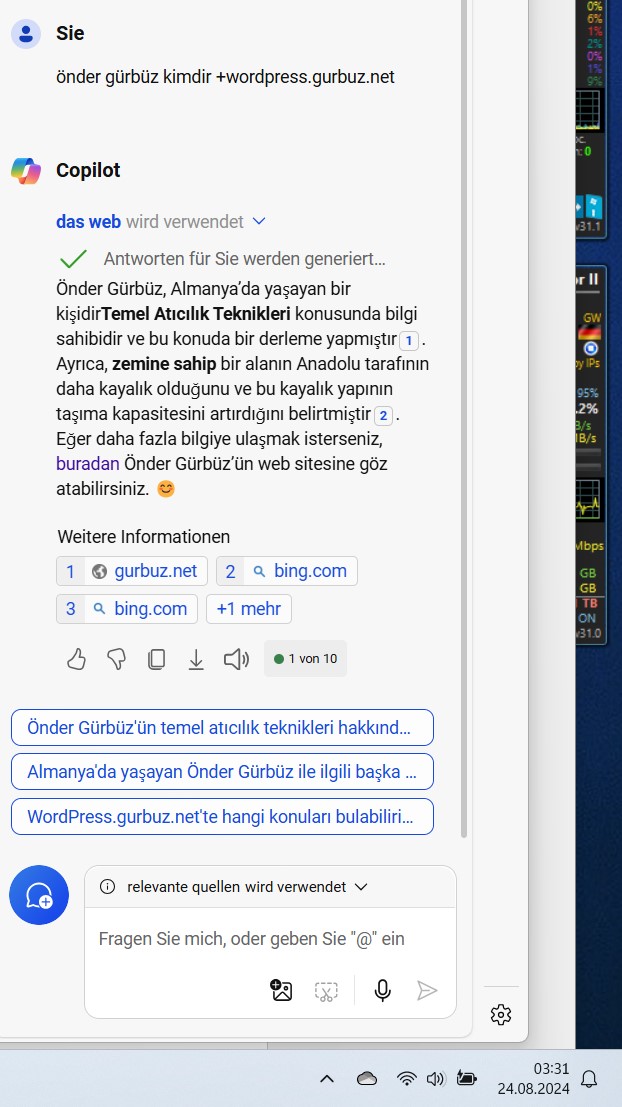Click the thumbs down dislike icon
622x1107 pixels.
(116, 659)
